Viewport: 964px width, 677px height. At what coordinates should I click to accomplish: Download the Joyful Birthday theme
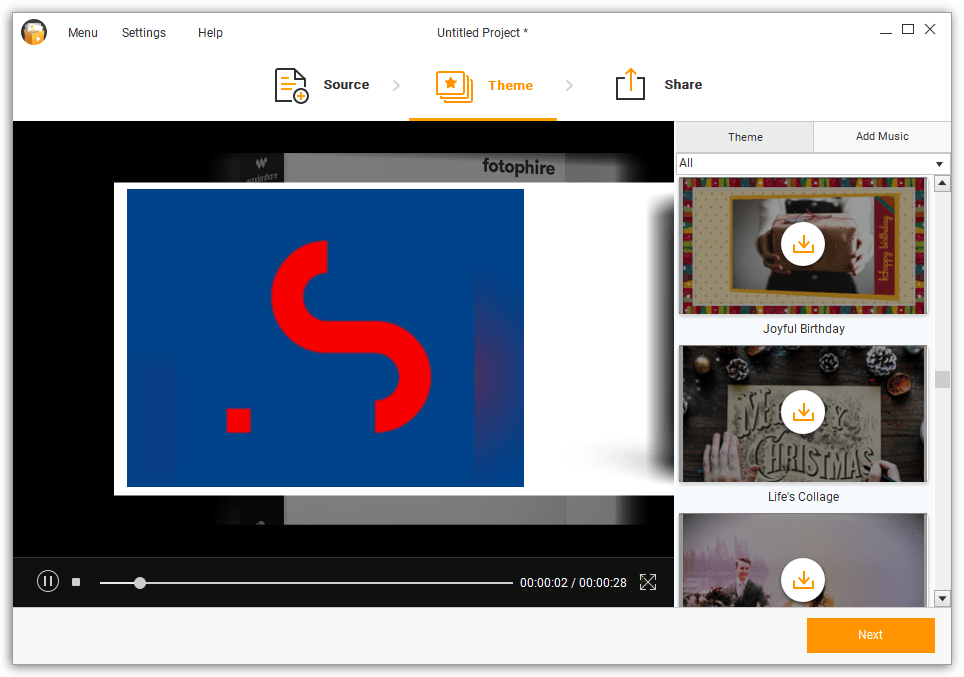click(802, 244)
